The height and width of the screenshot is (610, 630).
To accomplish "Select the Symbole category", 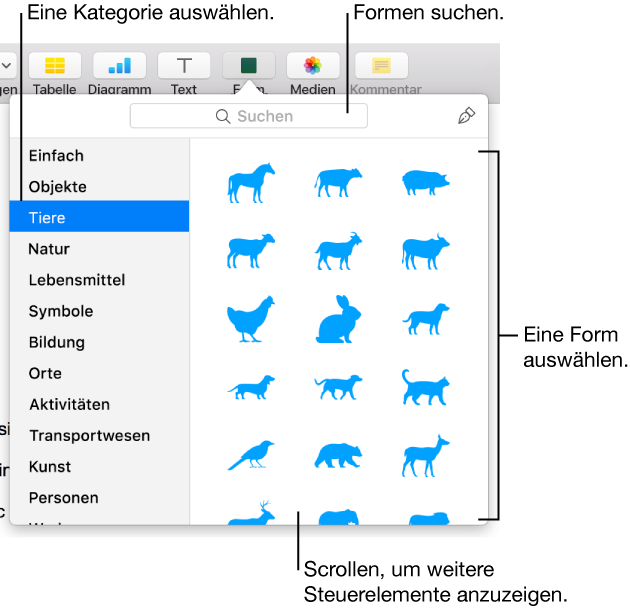I will 99,311.
